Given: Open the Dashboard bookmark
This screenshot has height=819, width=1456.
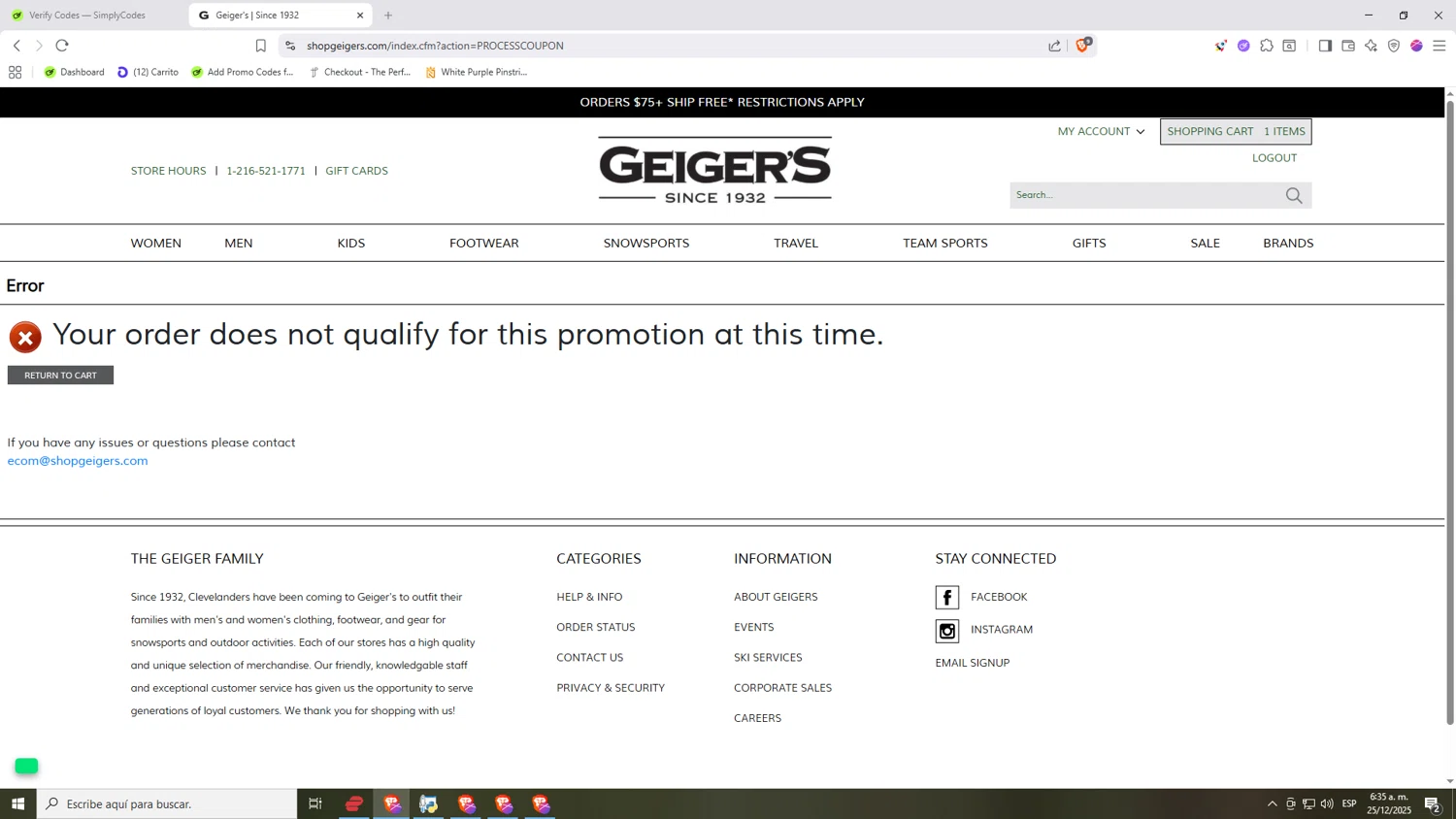Looking at the screenshot, I should click(x=75, y=72).
